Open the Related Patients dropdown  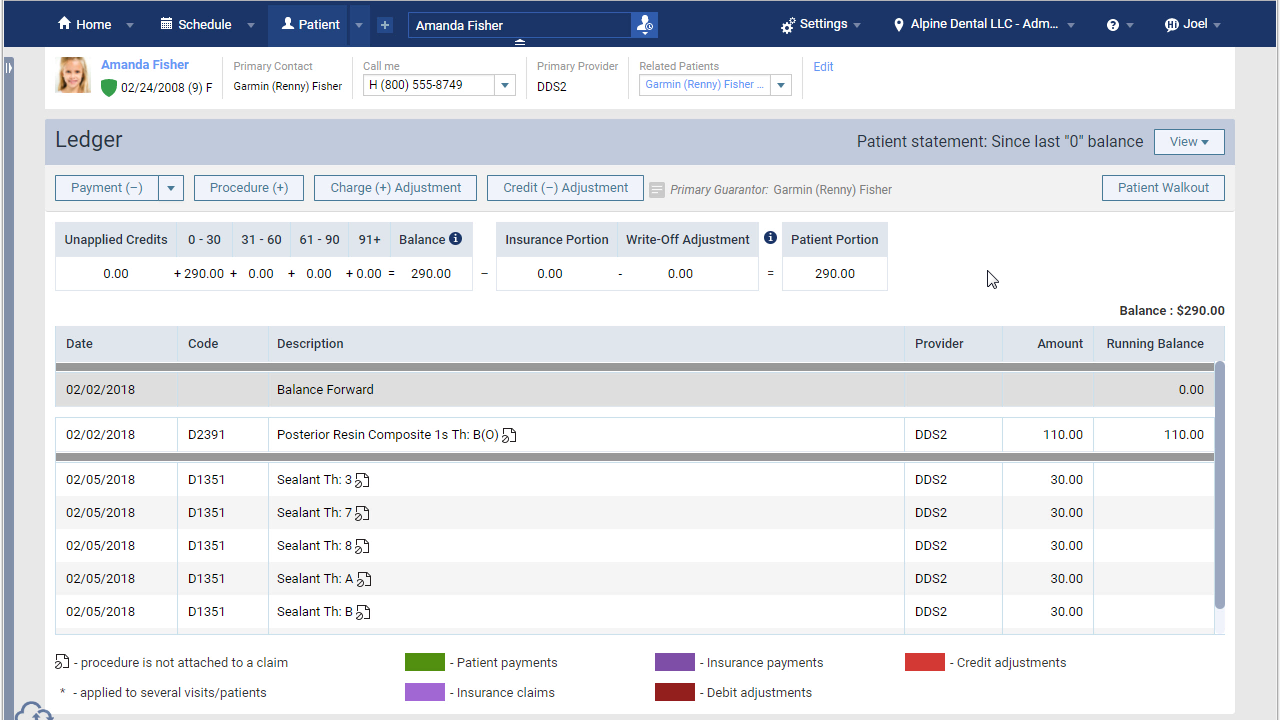(x=781, y=85)
